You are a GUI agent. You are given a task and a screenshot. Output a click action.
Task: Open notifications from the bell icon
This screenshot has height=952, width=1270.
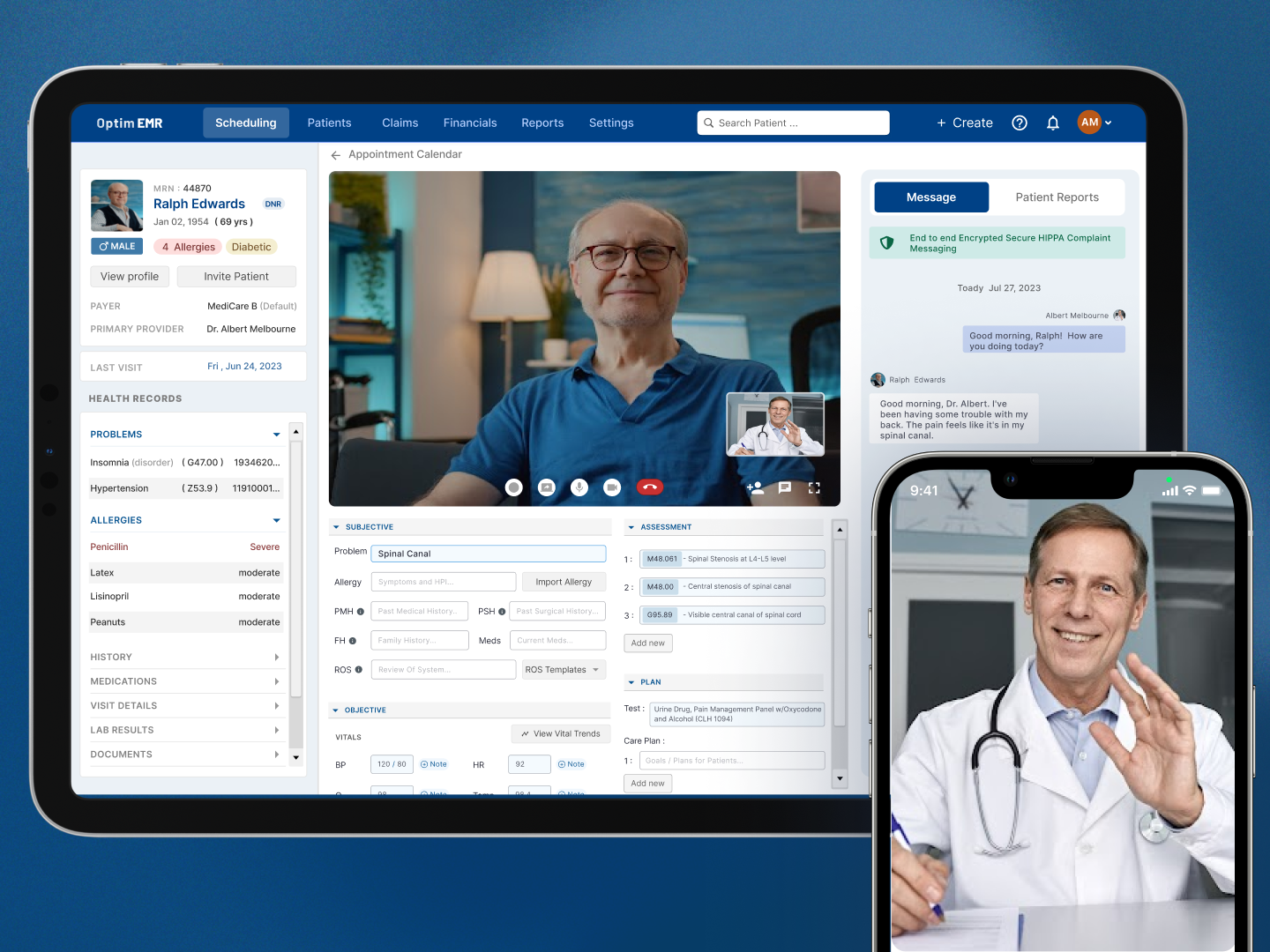pos(1053,123)
